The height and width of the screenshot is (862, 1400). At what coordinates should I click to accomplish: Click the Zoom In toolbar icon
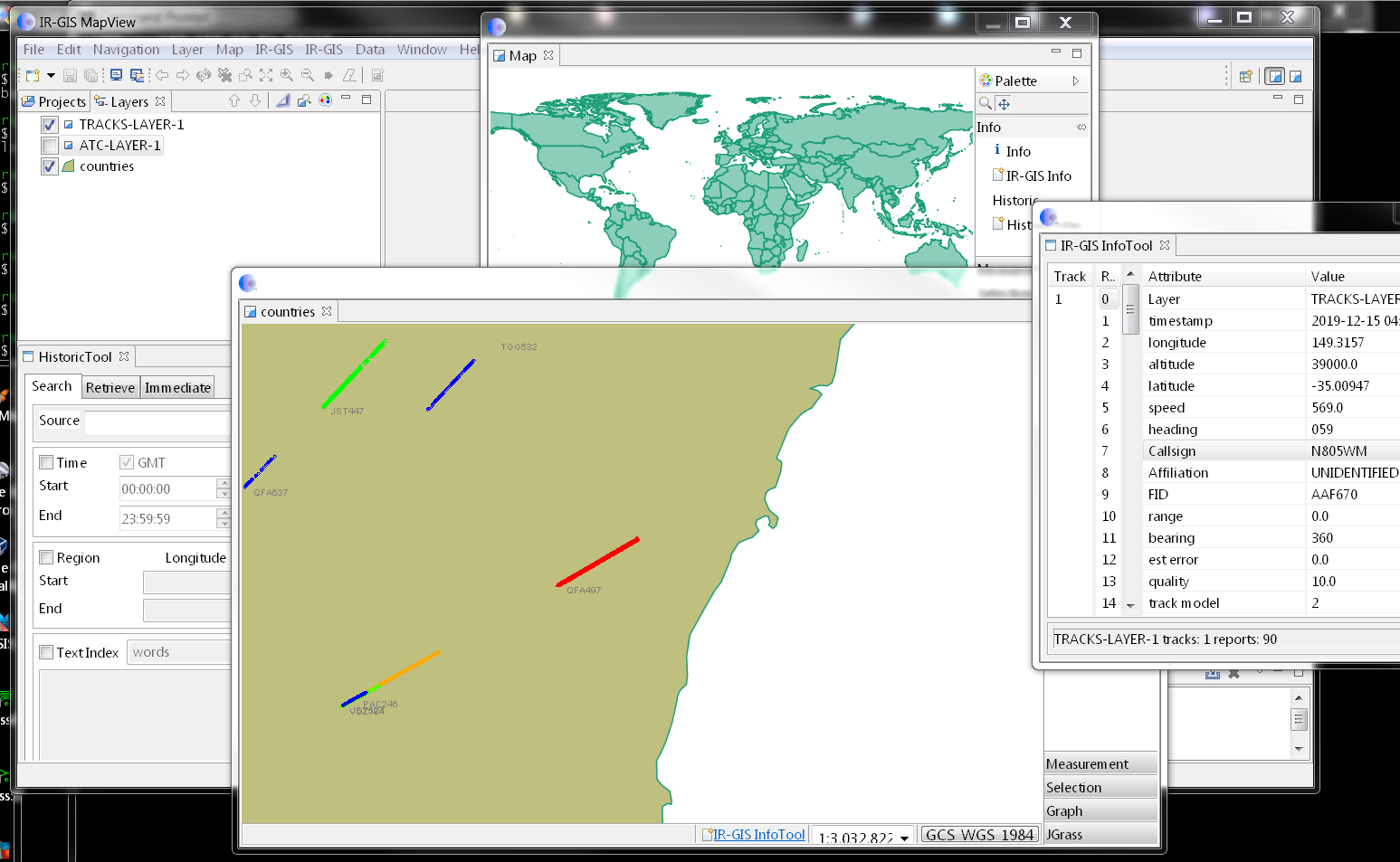(x=287, y=76)
